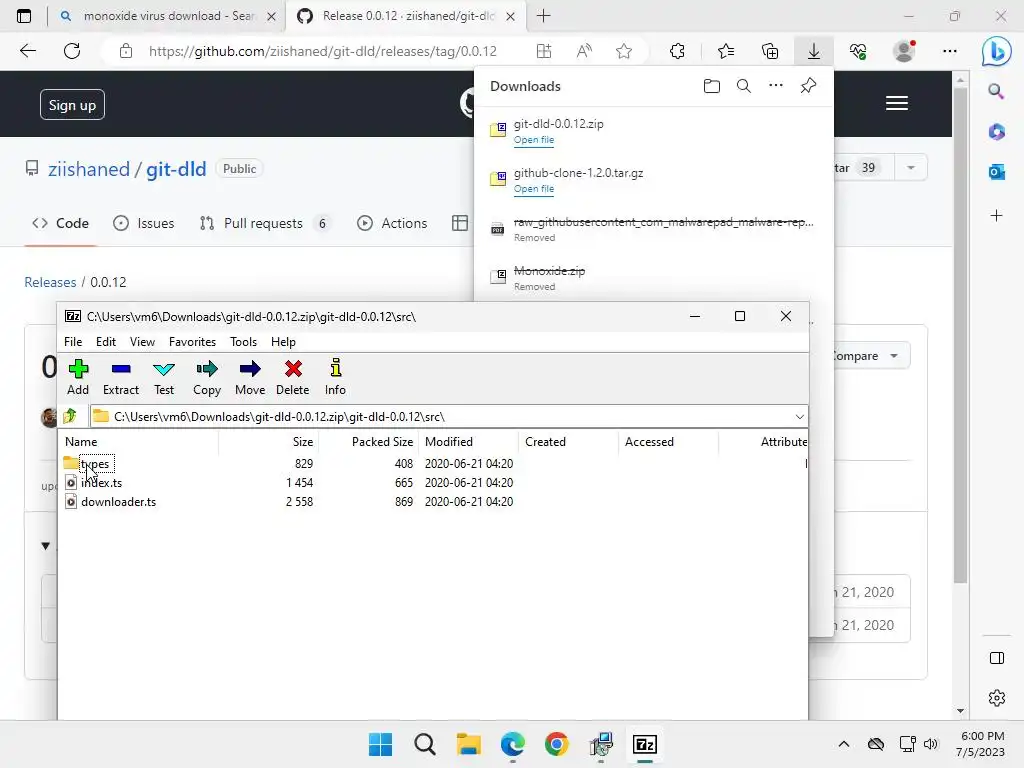Open more options in the Downloads panel

pyautogui.click(x=775, y=86)
